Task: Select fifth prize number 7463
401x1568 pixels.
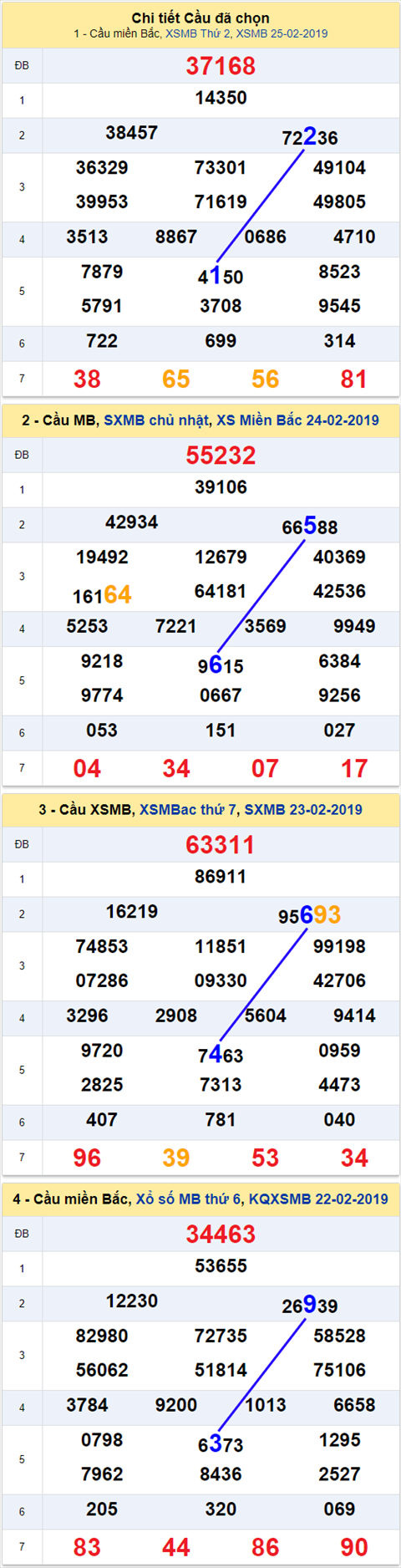Action: [x=221, y=1055]
